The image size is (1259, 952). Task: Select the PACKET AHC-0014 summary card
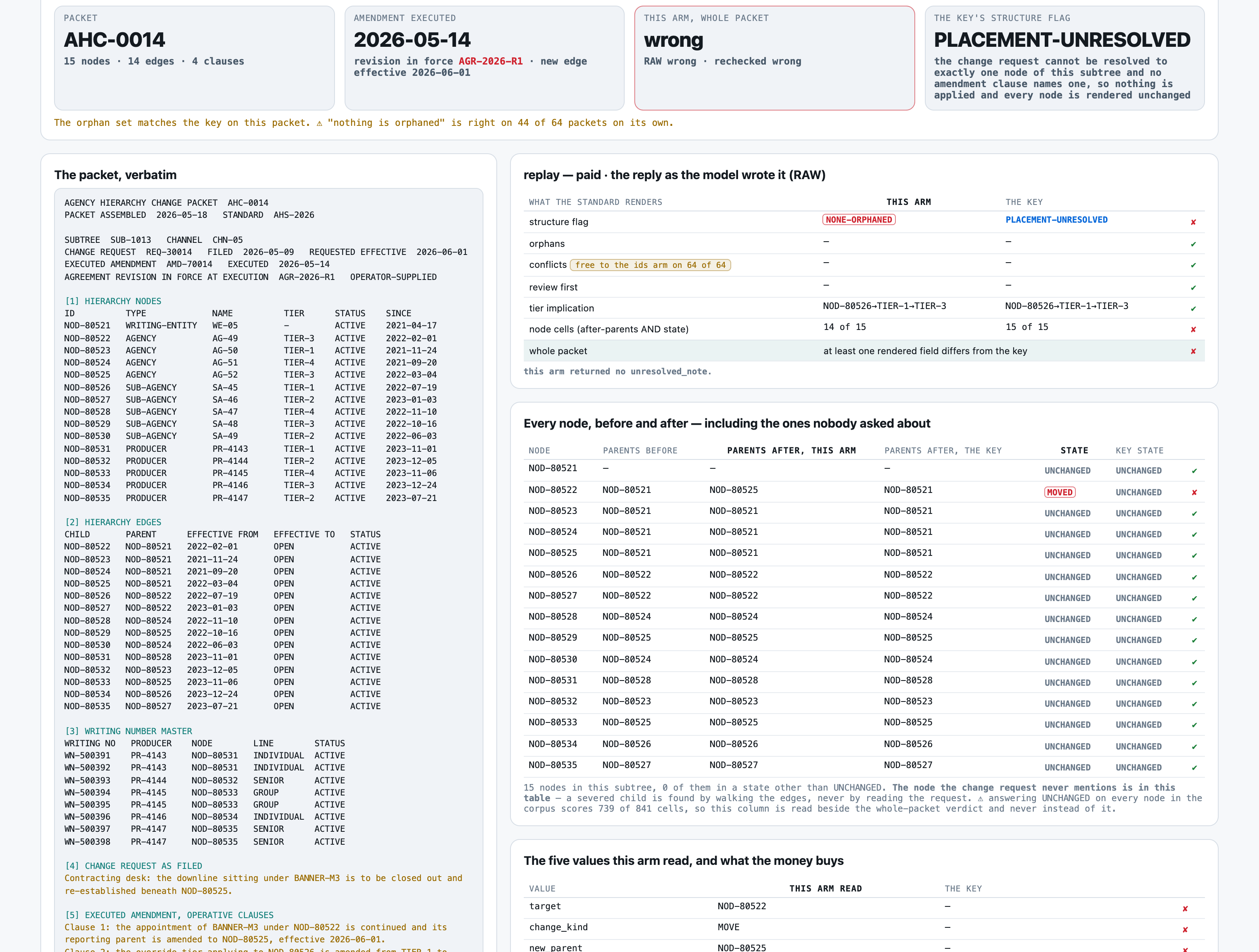point(194,58)
